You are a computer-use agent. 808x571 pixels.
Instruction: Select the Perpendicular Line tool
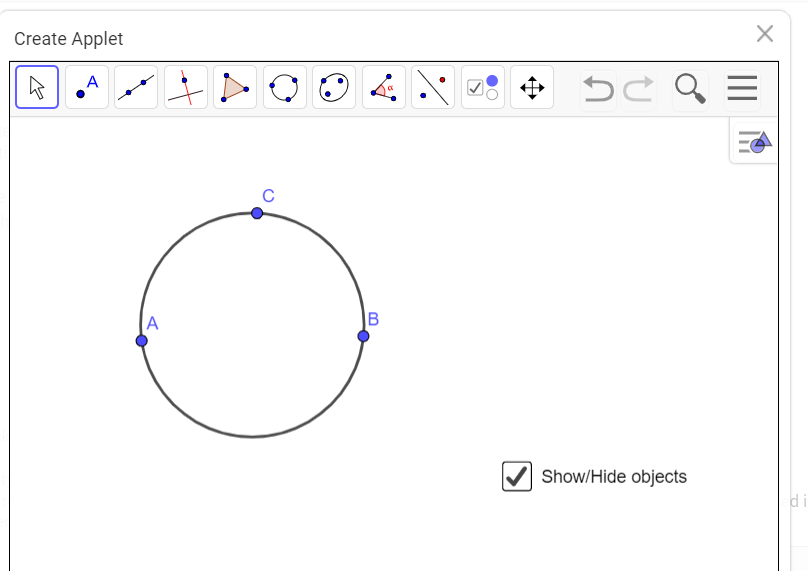pyautogui.click(x=186, y=87)
